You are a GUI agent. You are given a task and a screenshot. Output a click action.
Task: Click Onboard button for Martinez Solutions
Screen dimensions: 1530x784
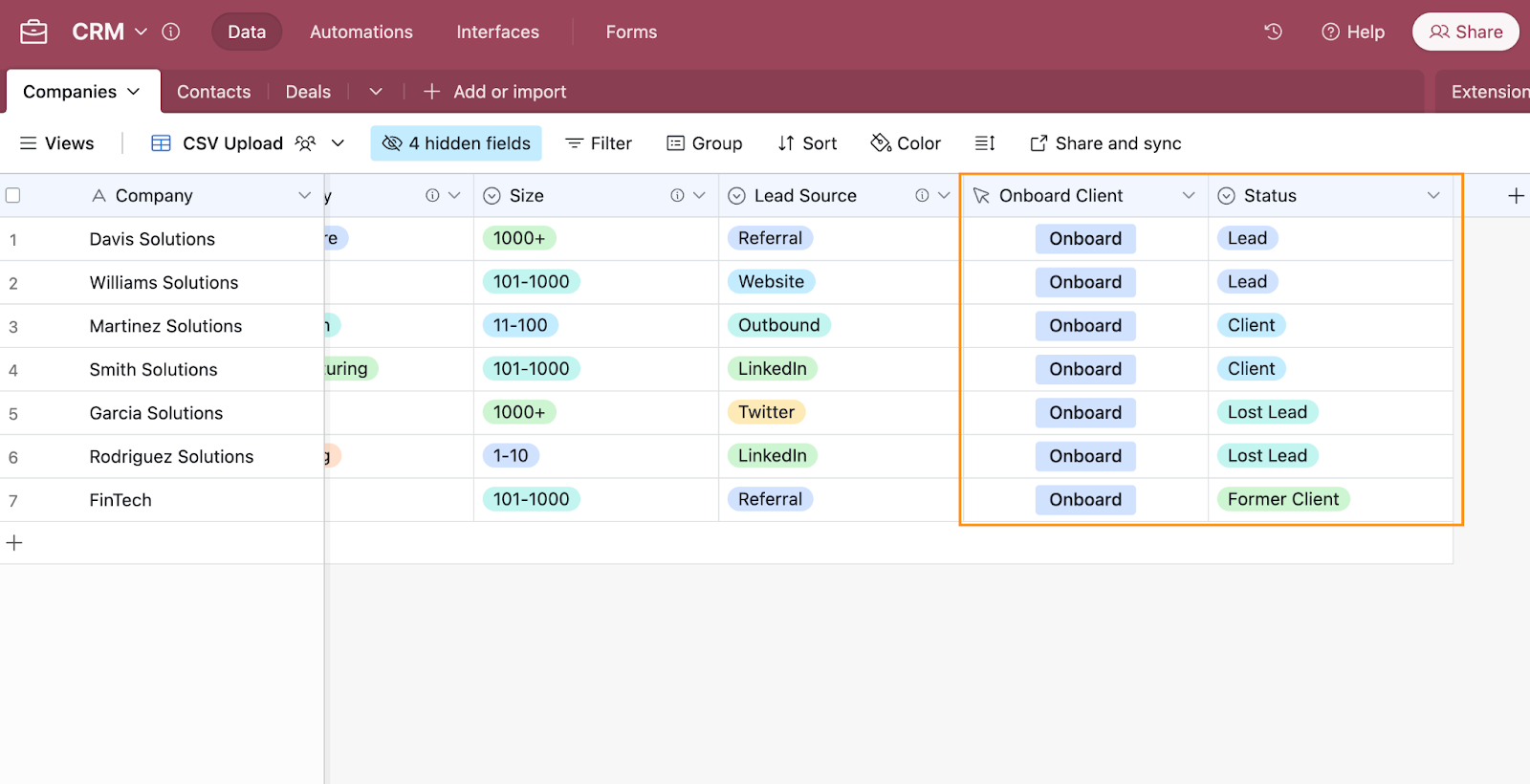point(1085,326)
